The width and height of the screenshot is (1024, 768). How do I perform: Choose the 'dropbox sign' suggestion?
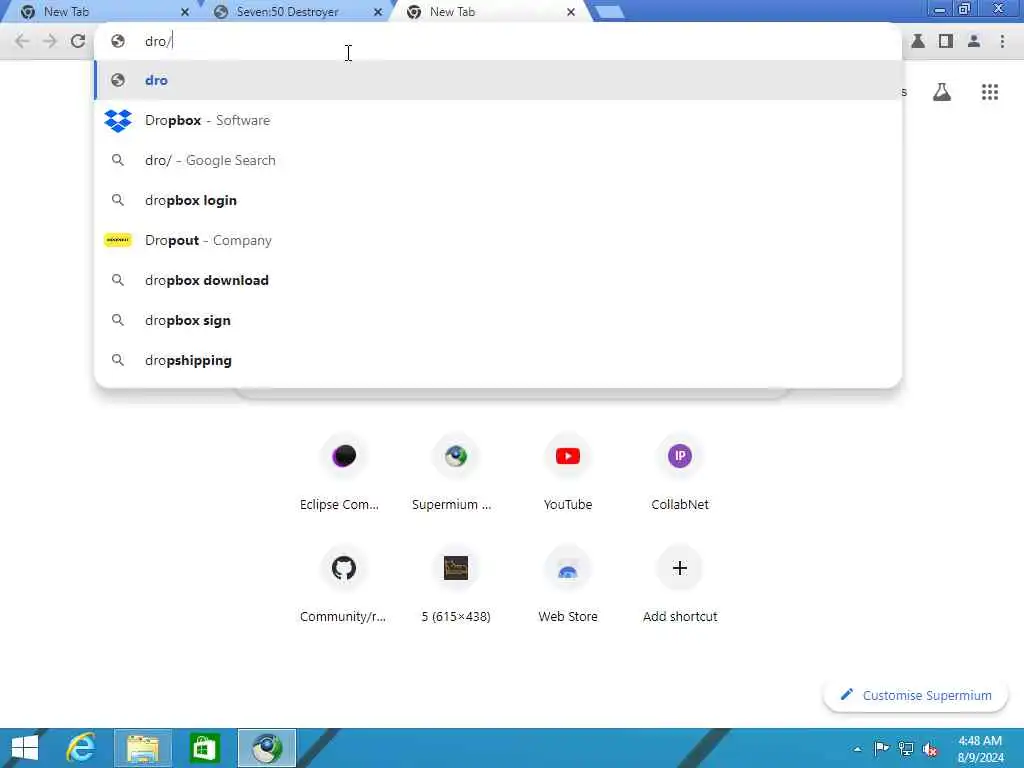[498, 320]
